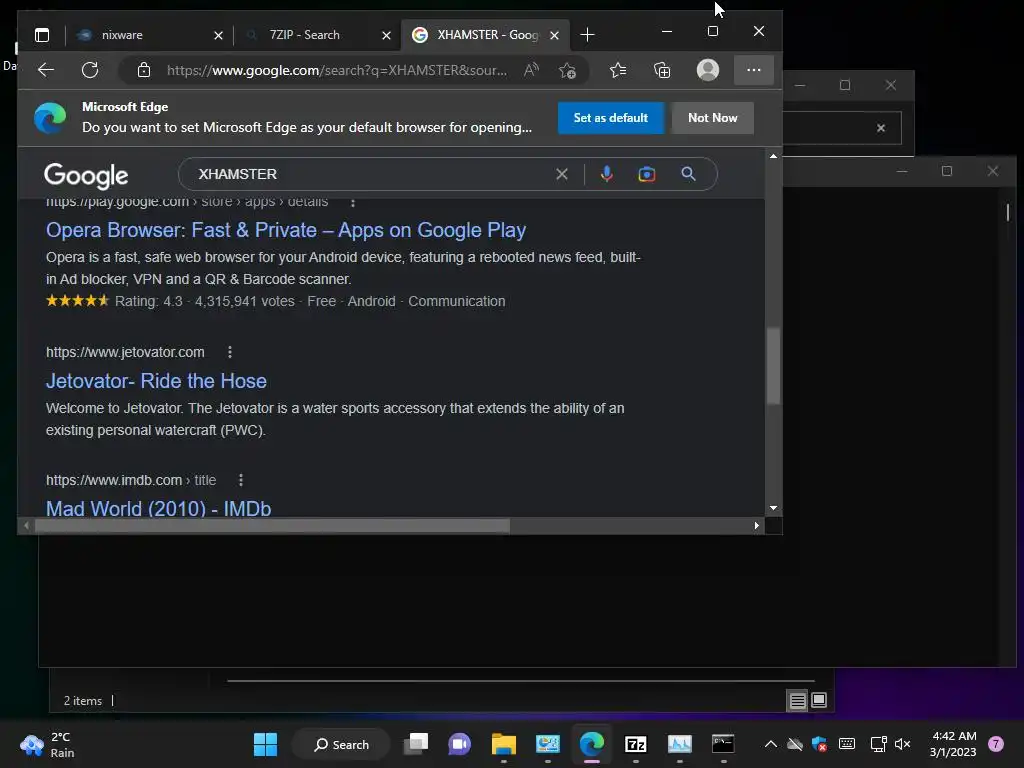
Task: View site information lock icon
Action: (144, 70)
